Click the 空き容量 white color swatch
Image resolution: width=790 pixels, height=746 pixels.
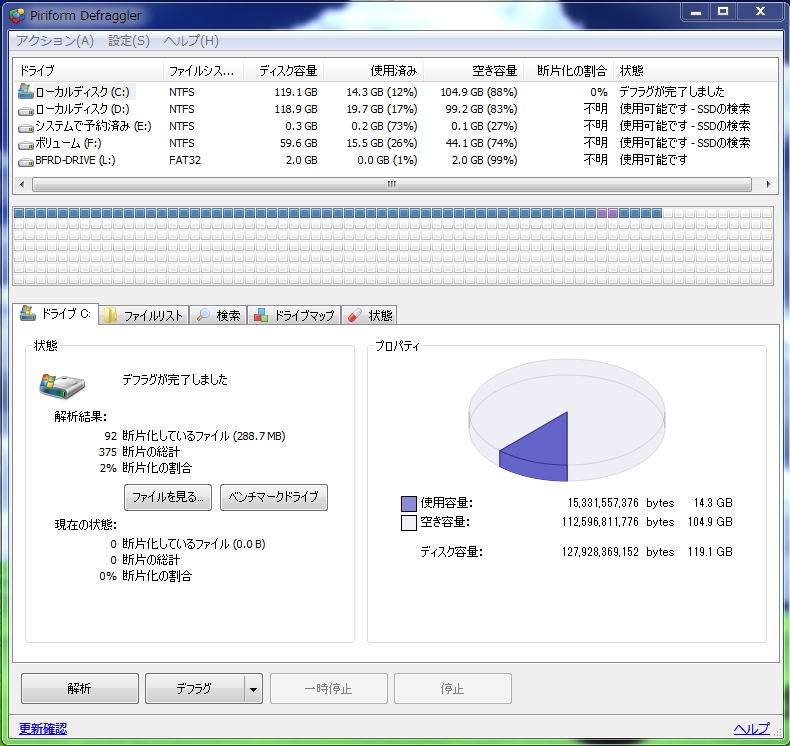pos(409,523)
